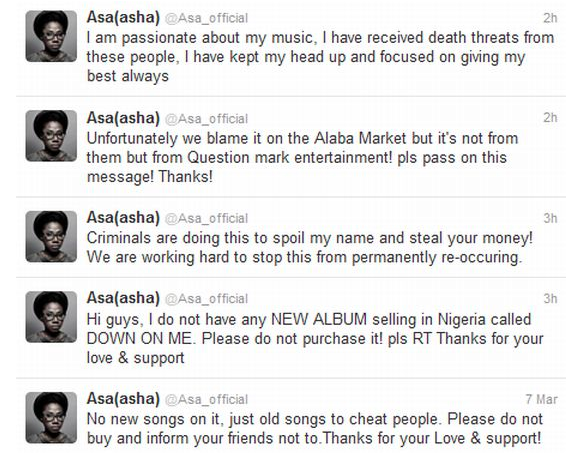Click Asa(asha) name on NEW ALBUM tweet

point(123,298)
